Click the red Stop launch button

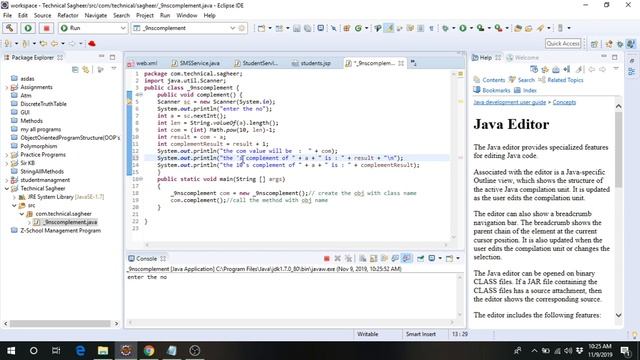[x=47, y=28]
